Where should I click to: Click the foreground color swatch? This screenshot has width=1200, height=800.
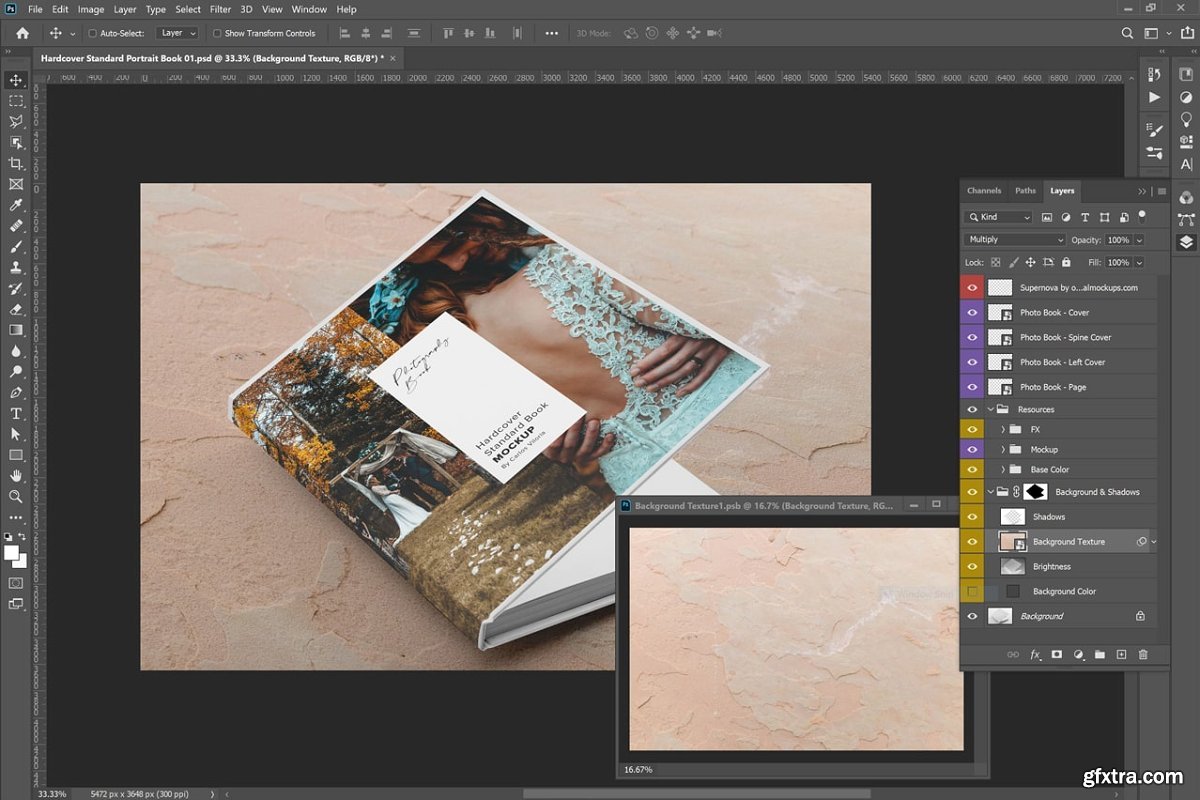click(x=11, y=553)
